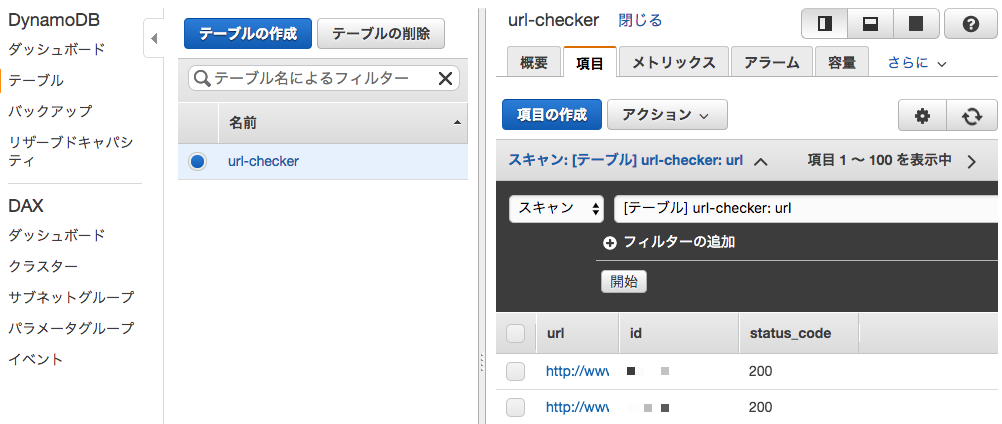Open the スキャン scan/query dropdown
Viewport: 1002px width, 424px height.
click(557, 209)
